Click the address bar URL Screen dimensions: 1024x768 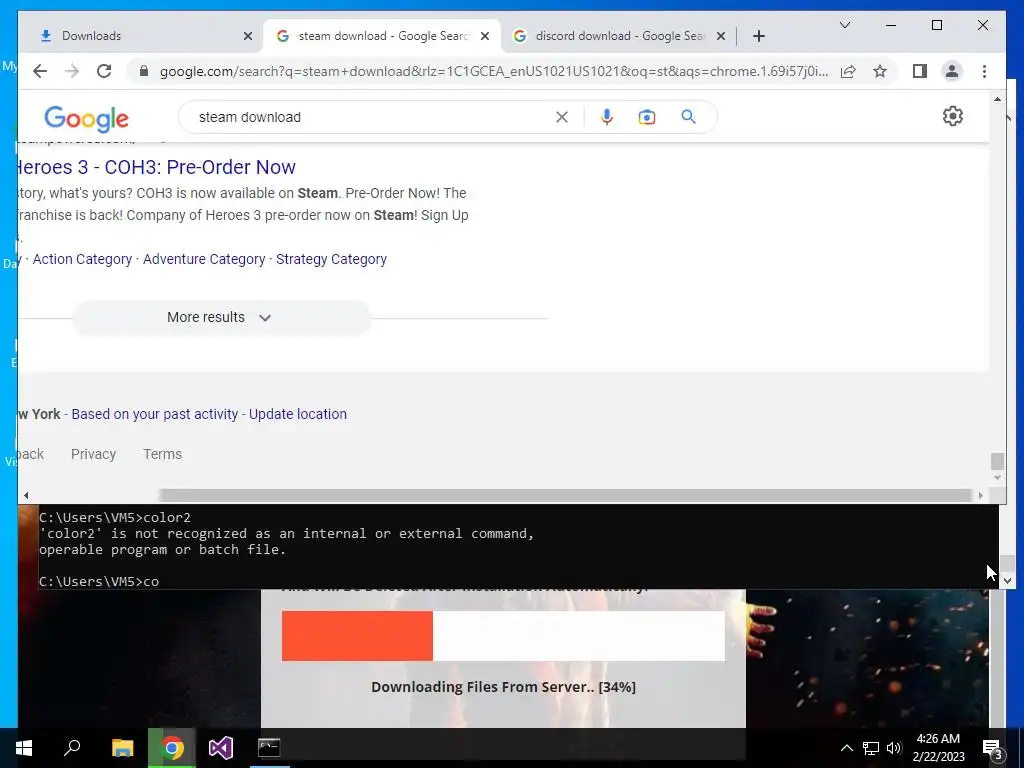[x=494, y=71]
